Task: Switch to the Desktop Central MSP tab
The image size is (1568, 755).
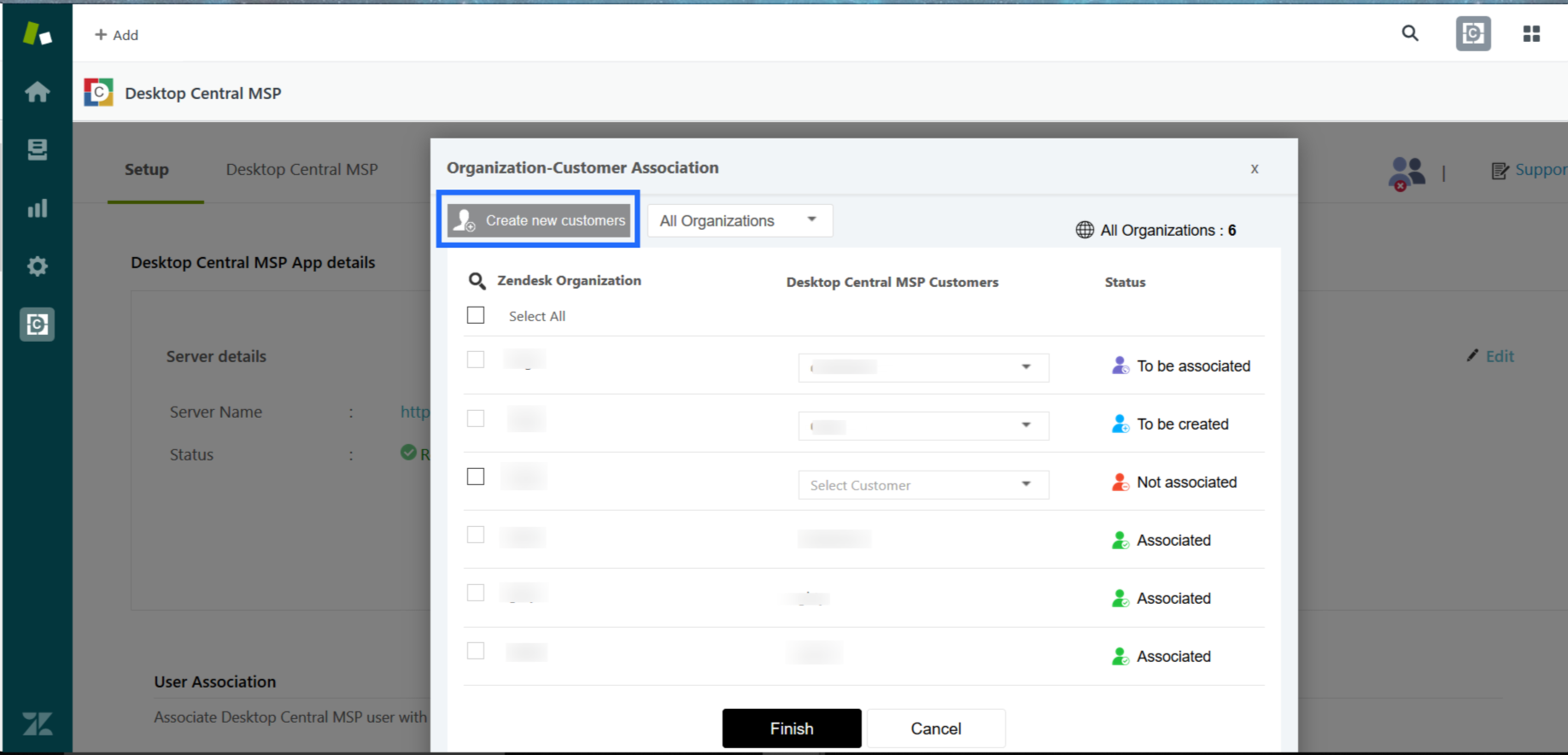Action: point(301,169)
